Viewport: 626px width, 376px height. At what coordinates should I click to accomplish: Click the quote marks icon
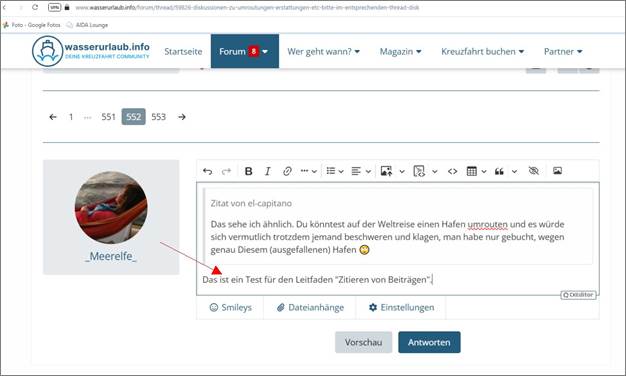coord(499,171)
